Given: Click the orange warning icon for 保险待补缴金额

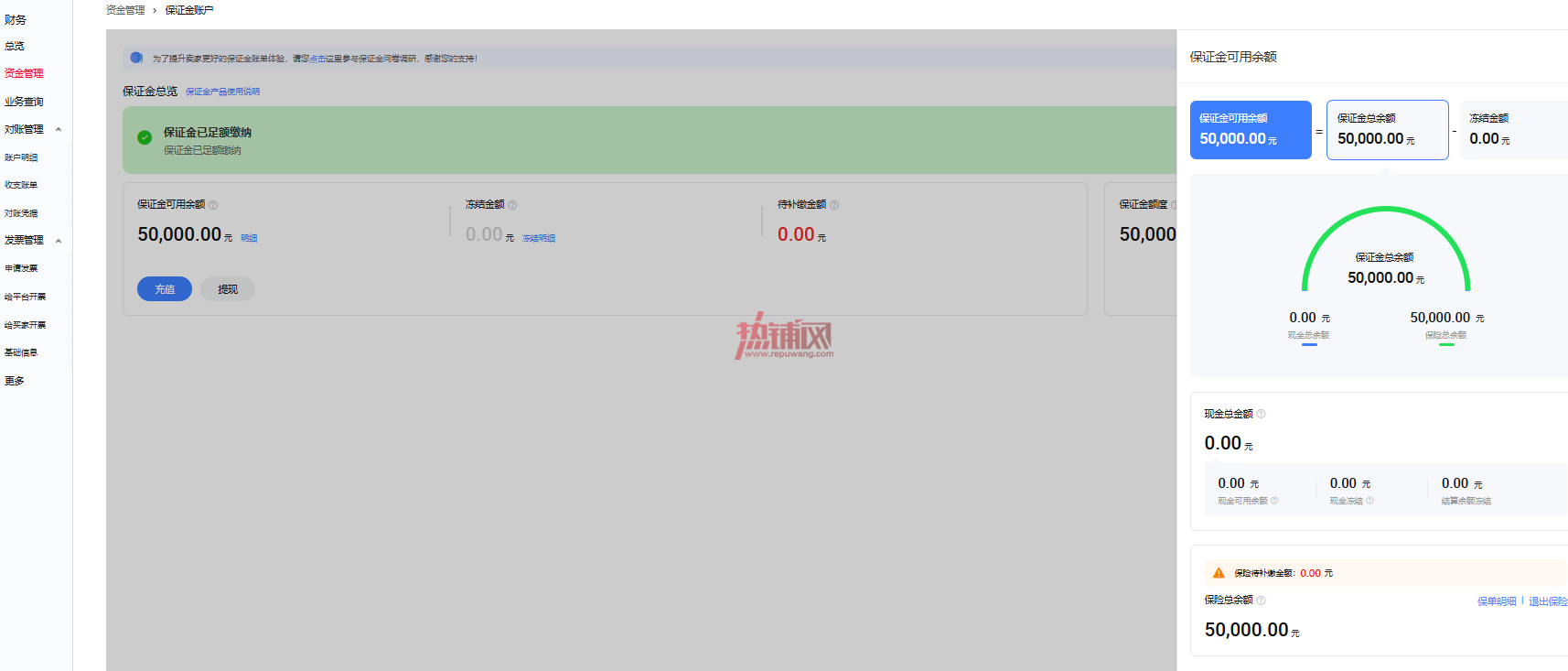Looking at the screenshot, I should click(x=1219, y=573).
